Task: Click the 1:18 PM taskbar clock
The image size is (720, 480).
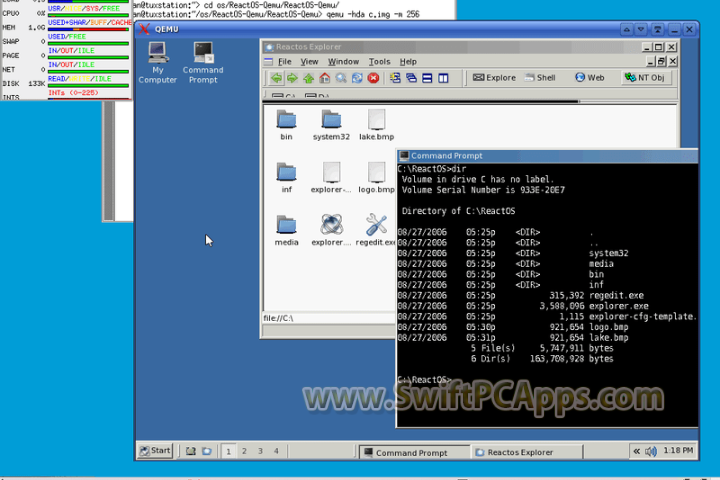Action: coord(678,451)
